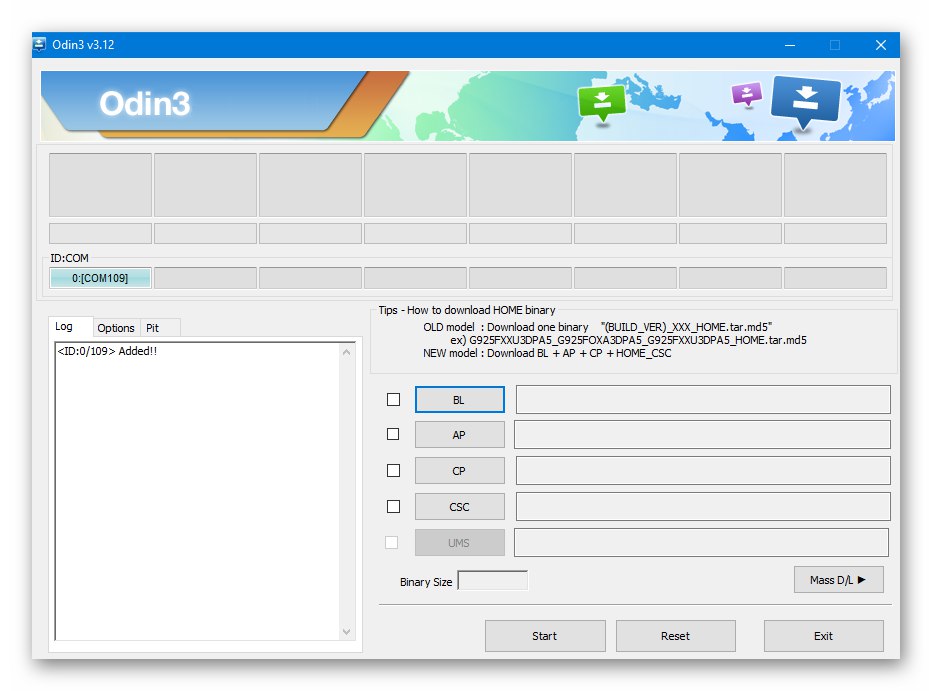Click the log scrollbar down arrow
This screenshot has height=691, width=932.
[347, 632]
